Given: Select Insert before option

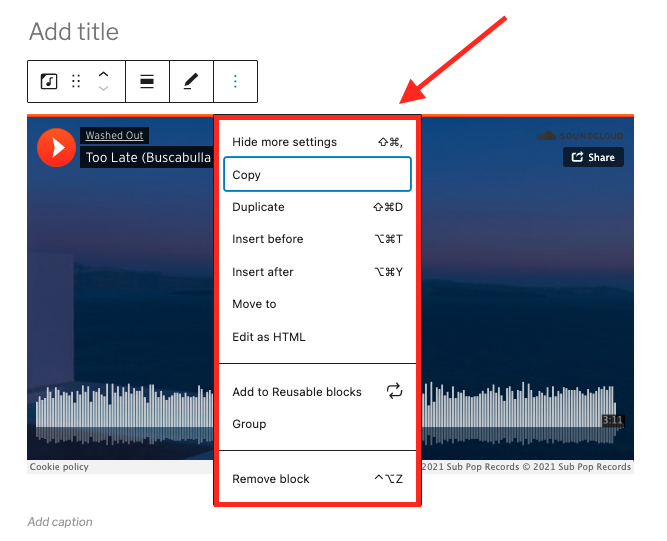Looking at the screenshot, I should coord(317,239).
